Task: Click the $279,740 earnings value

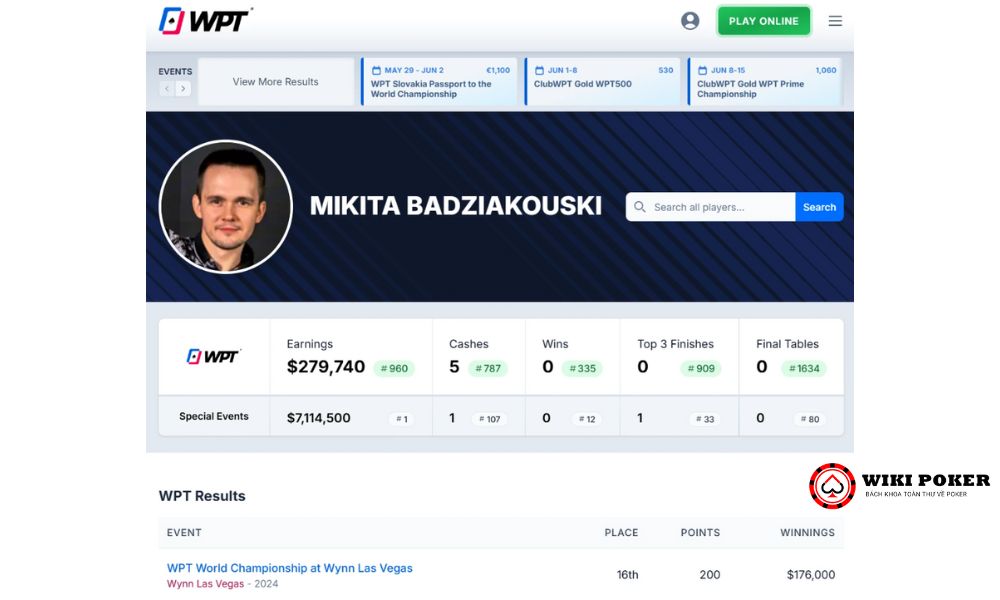Action: 326,367
